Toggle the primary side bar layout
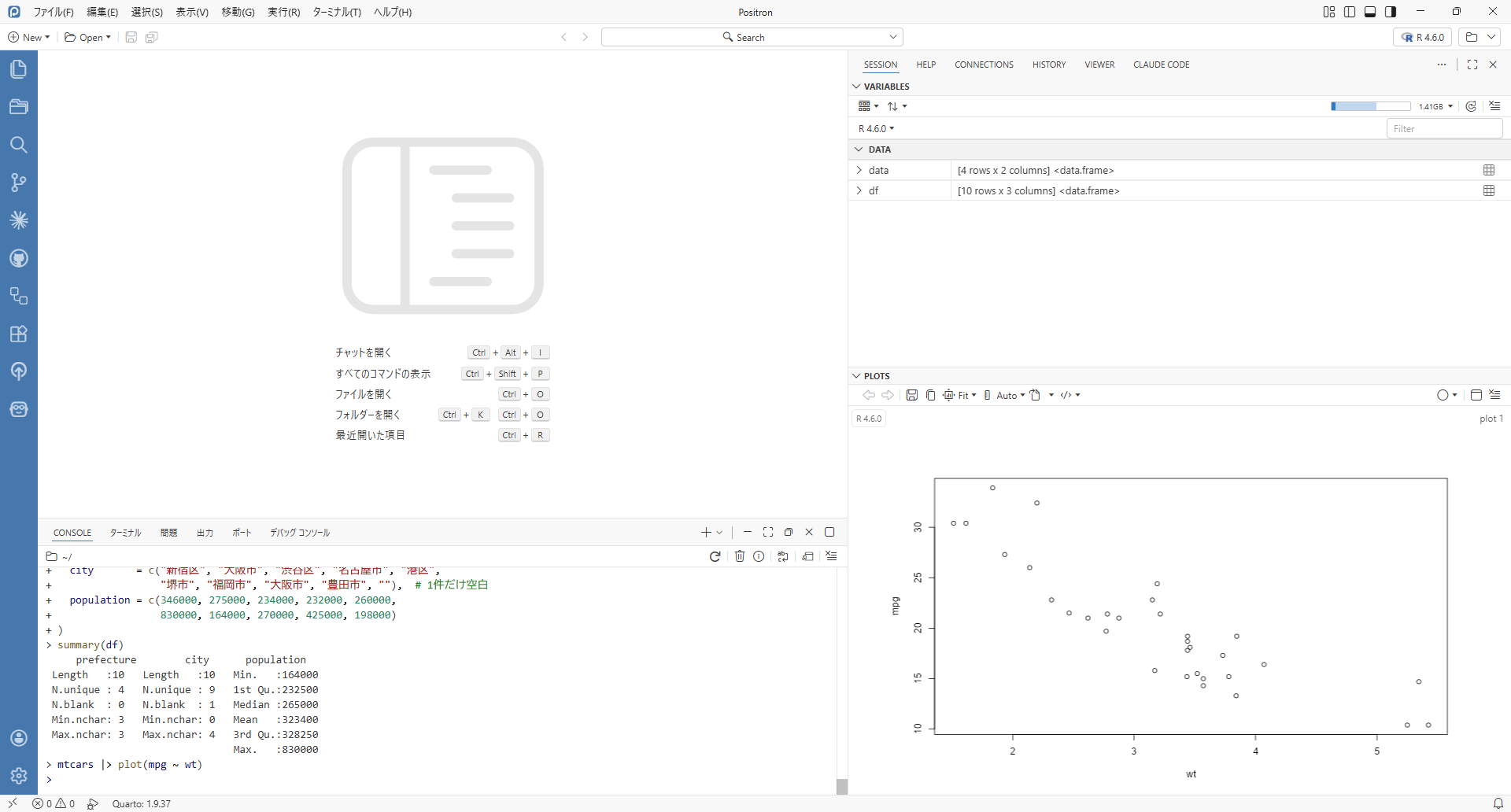Screen dimensions: 1511x812 (1350, 12)
